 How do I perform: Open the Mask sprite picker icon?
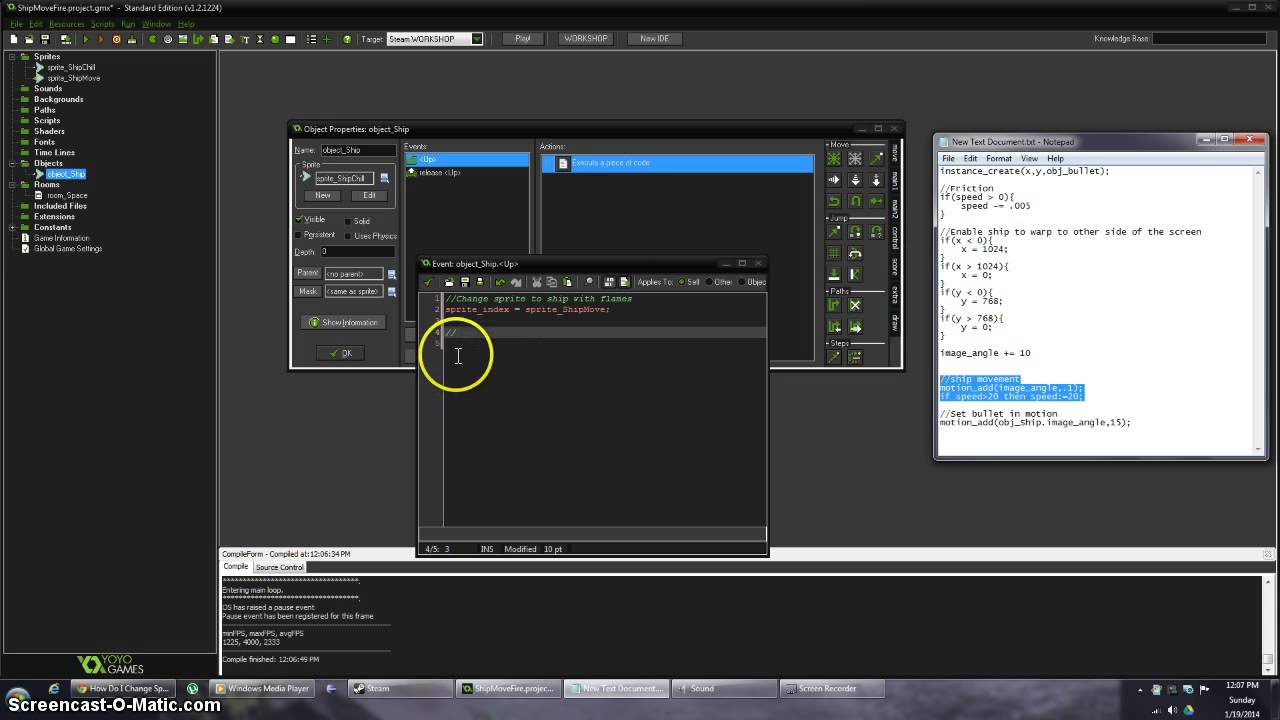tap(392, 292)
